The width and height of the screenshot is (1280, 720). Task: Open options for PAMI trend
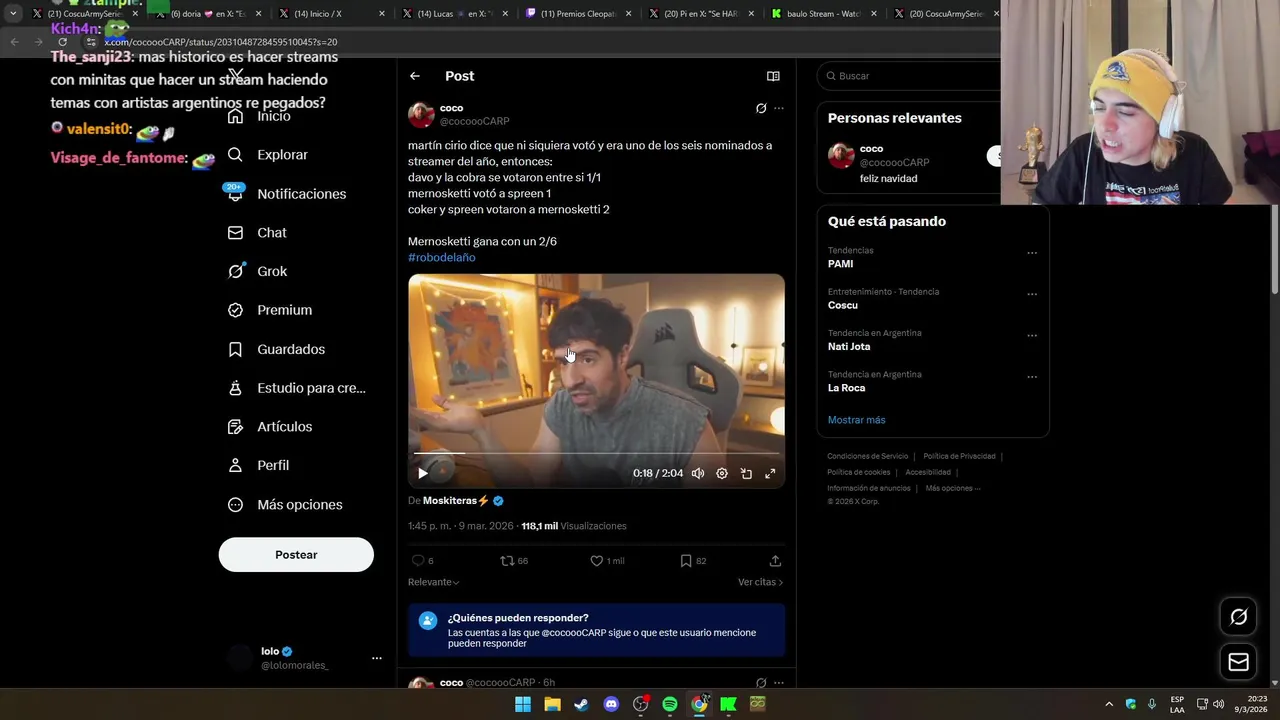tap(1032, 253)
